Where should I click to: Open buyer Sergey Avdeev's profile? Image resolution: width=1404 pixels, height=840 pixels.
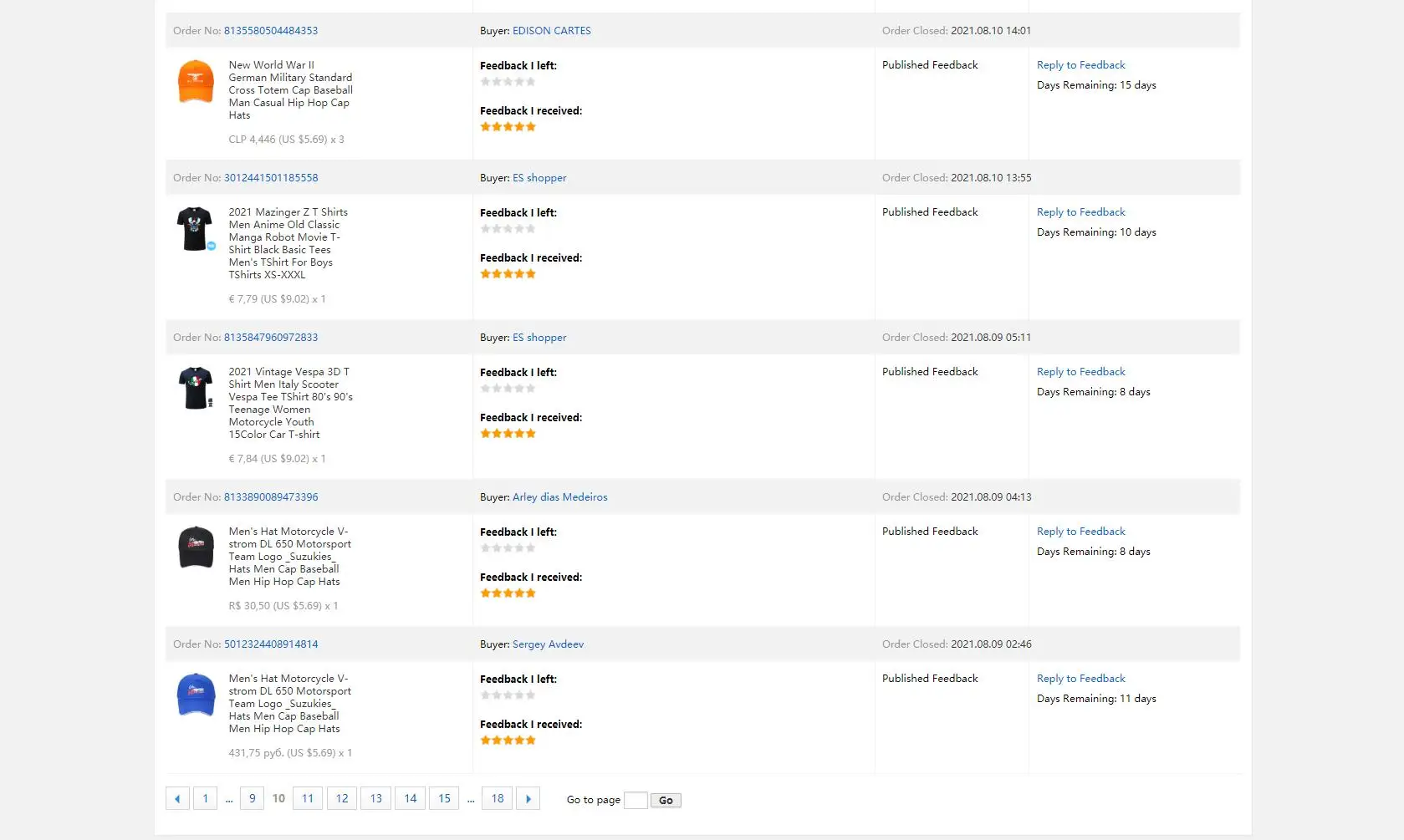point(548,644)
